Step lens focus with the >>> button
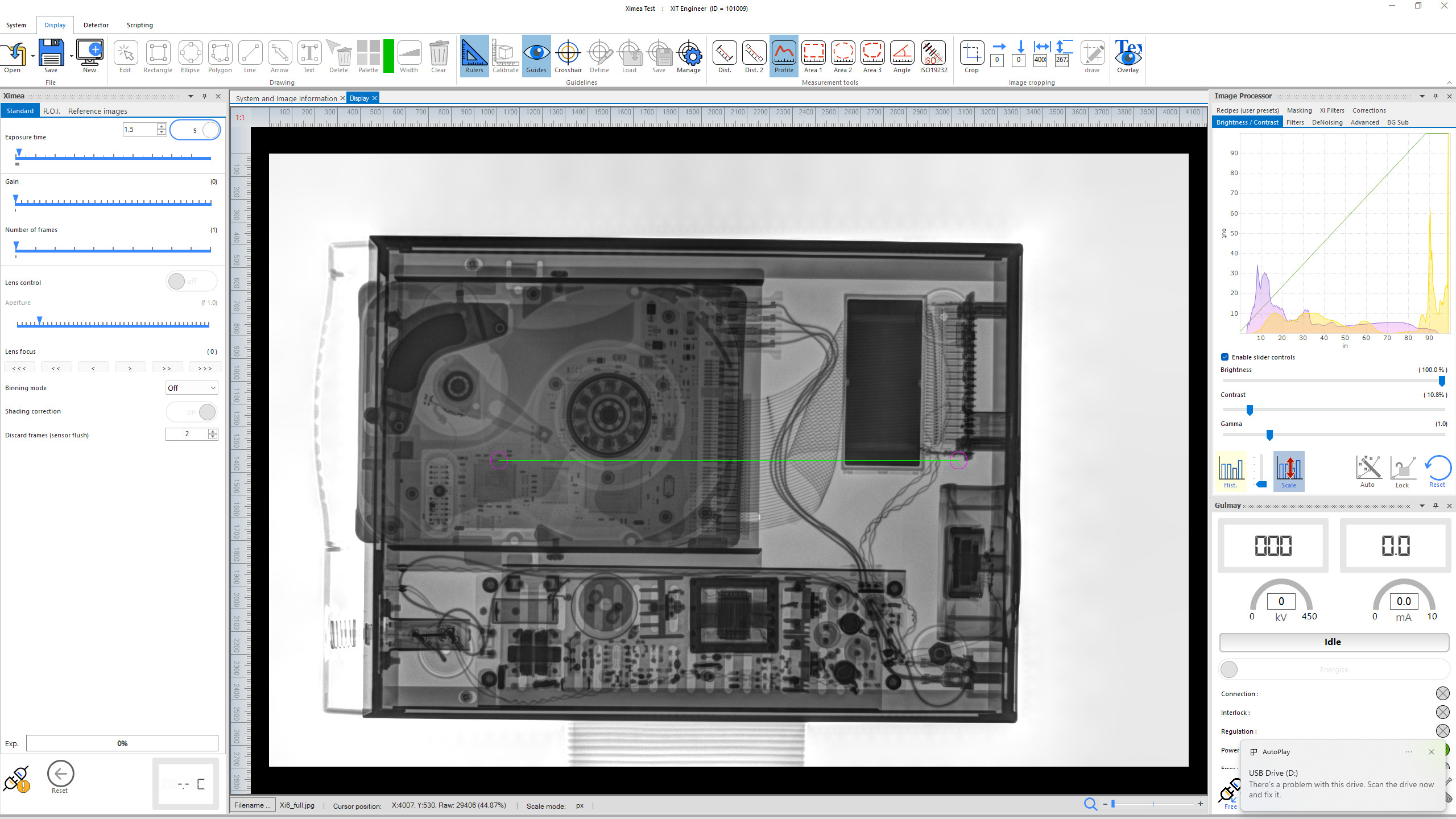The height and width of the screenshot is (819, 1456). coord(204,367)
